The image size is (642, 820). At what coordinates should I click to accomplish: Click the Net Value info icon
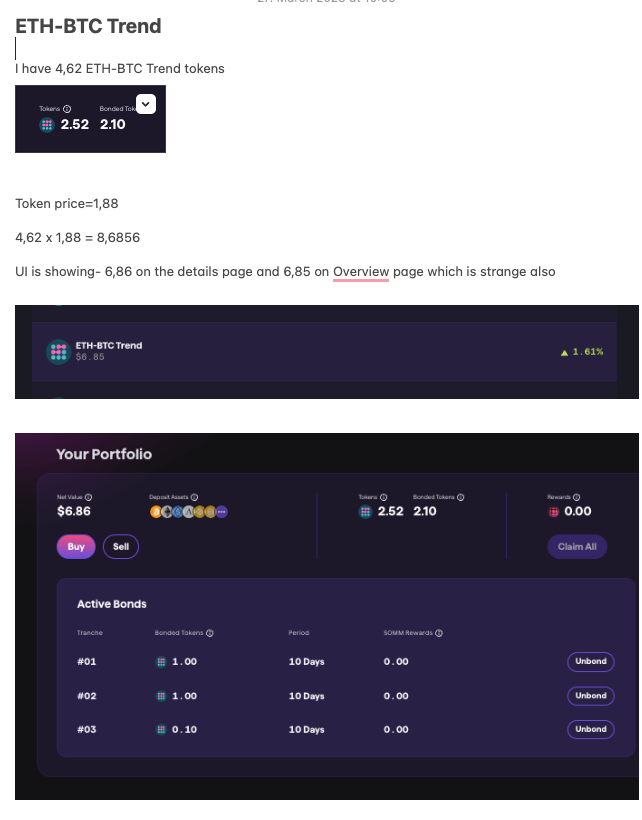pyautogui.click(x=88, y=496)
